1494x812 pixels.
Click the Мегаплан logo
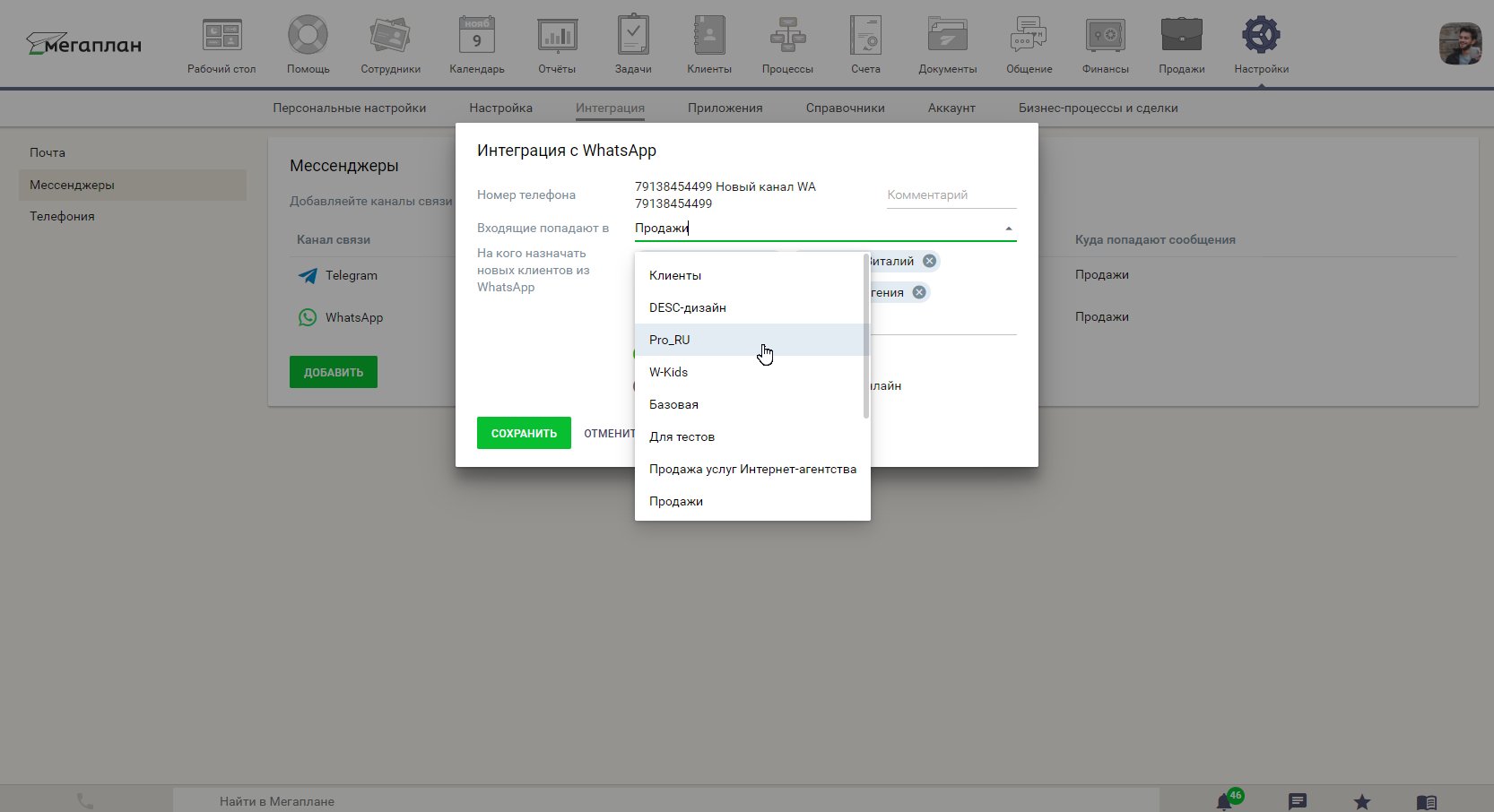[x=83, y=44]
